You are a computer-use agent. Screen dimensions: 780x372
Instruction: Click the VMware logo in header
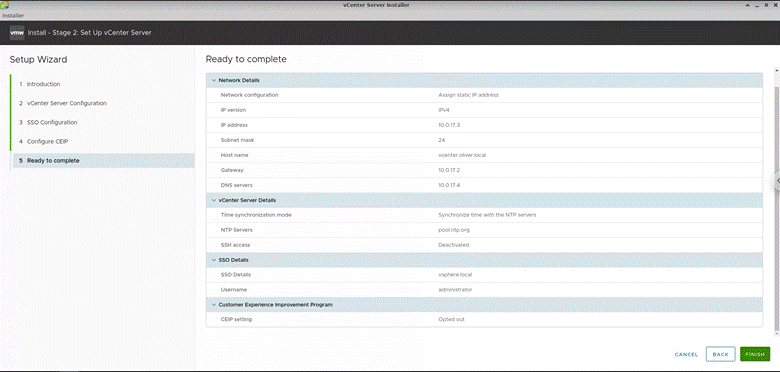17,33
